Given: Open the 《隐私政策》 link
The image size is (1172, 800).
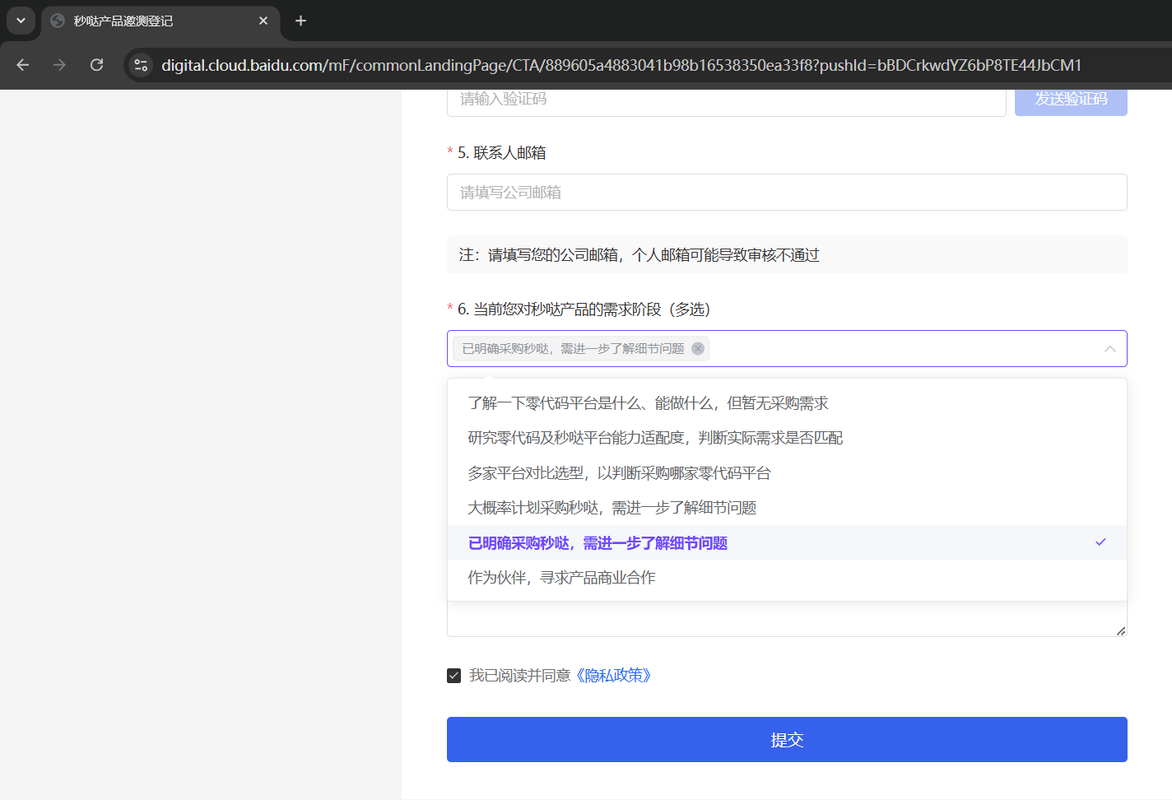Looking at the screenshot, I should coord(613,676).
